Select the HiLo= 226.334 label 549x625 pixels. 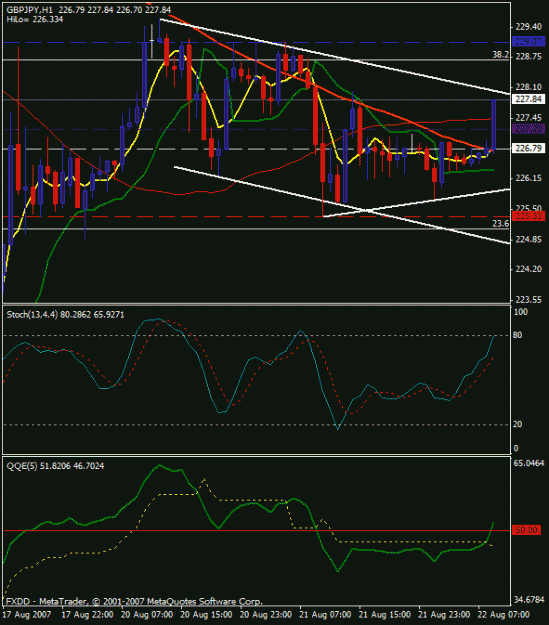pos(35,19)
